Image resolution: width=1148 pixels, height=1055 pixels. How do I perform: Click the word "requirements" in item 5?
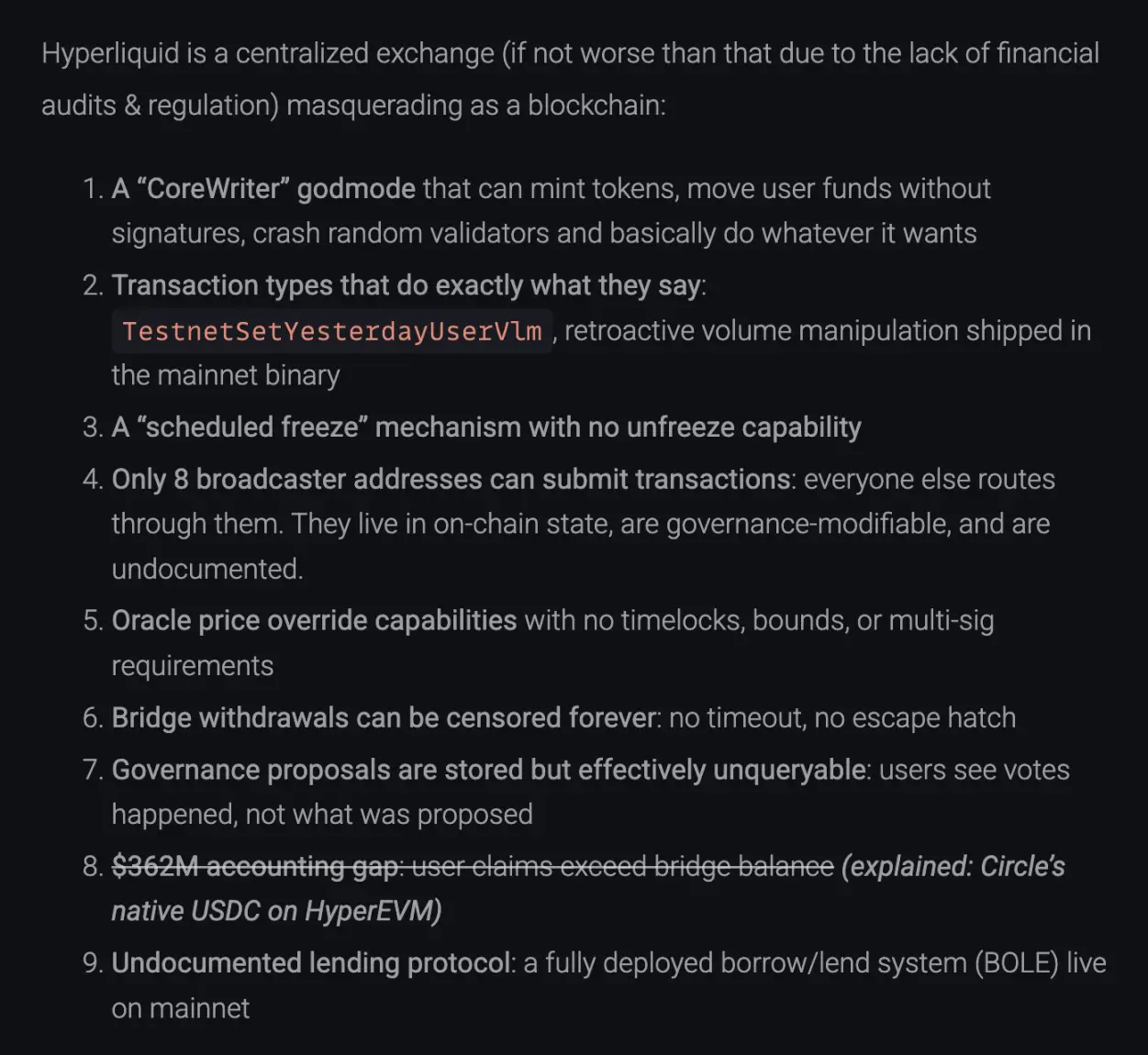(x=193, y=666)
